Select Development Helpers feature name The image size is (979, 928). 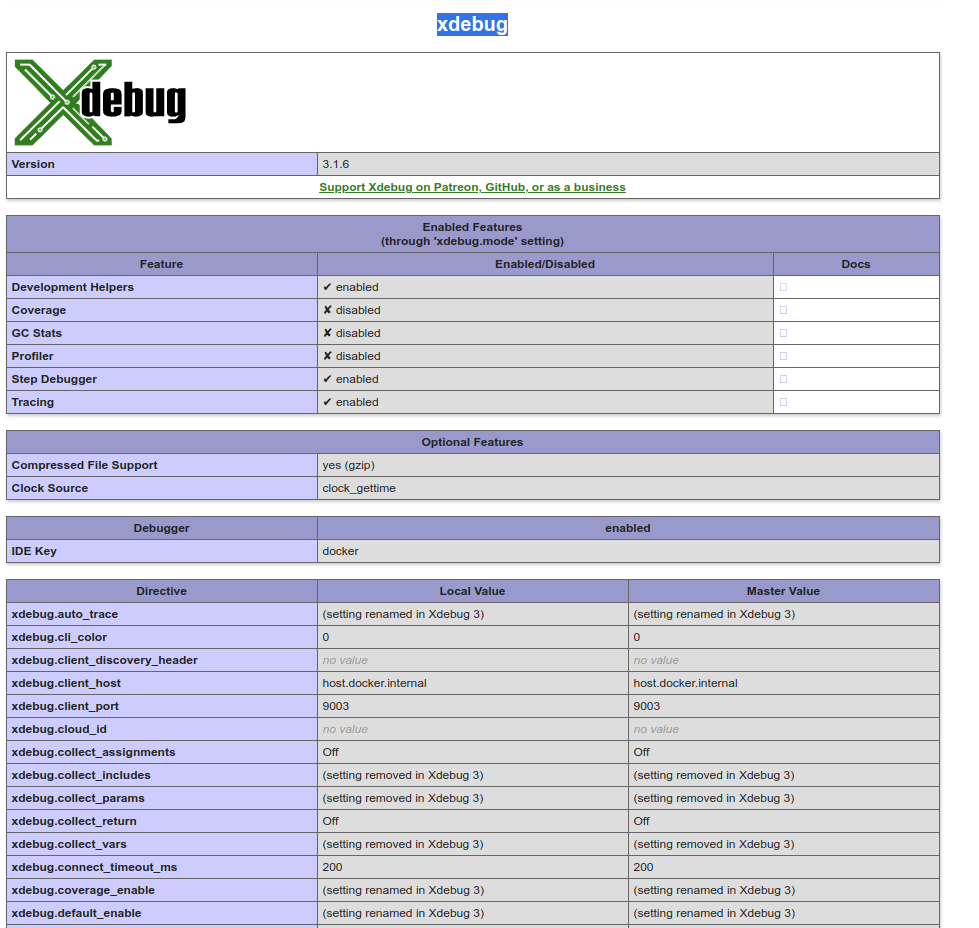click(72, 287)
